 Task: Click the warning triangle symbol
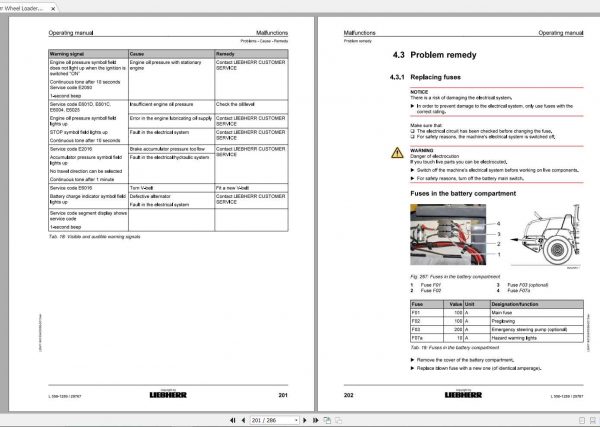click(397, 153)
